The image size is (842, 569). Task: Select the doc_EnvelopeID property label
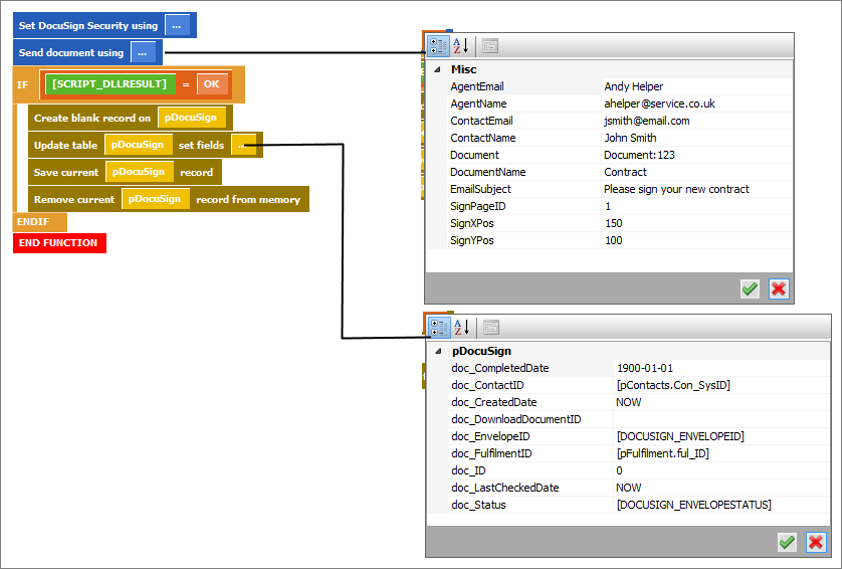pos(490,436)
